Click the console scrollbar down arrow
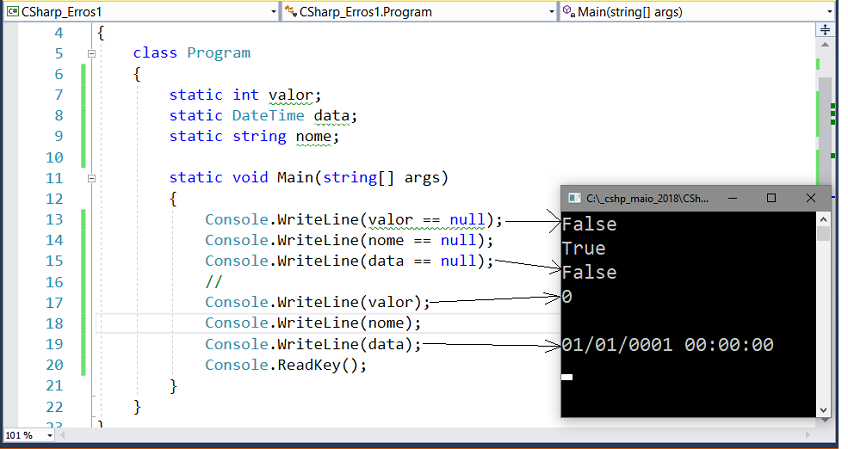 [823, 410]
